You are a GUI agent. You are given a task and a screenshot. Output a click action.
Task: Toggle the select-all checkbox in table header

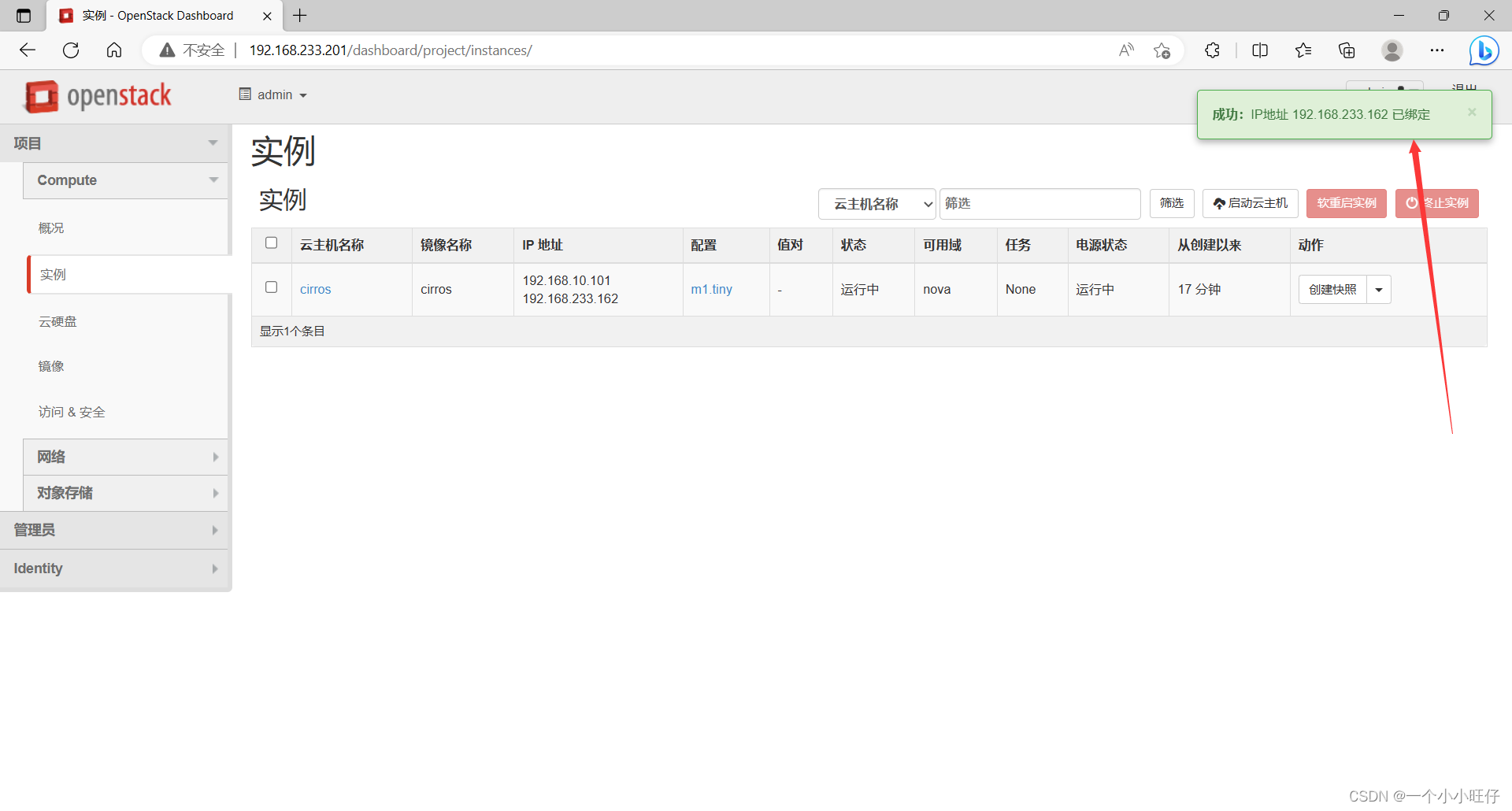[271, 243]
